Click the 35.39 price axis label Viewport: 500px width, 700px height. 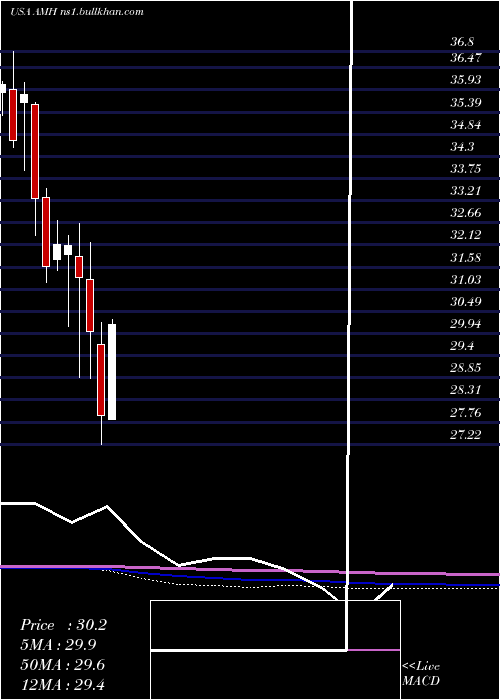466,103
